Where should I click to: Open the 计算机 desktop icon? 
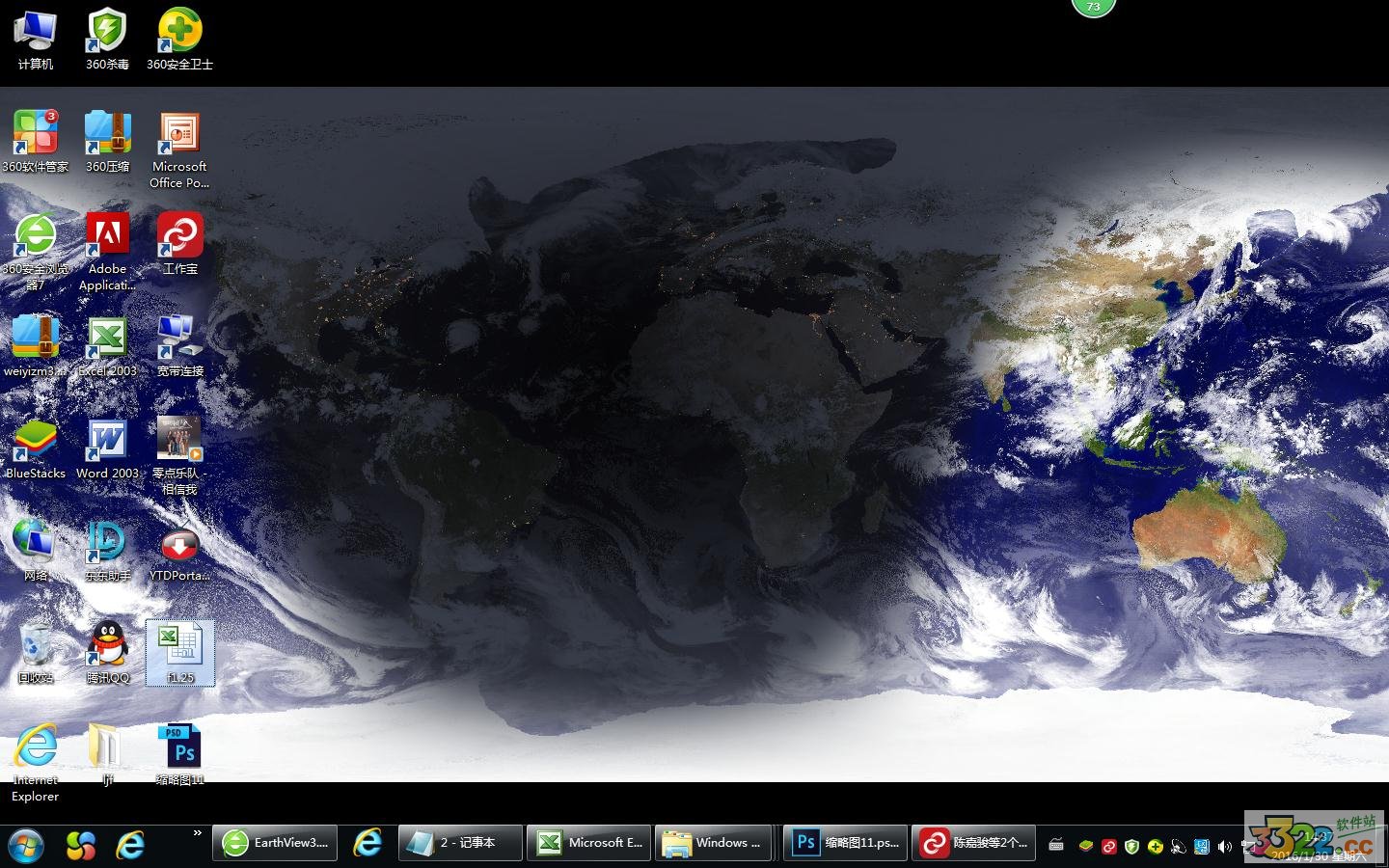(x=36, y=40)
